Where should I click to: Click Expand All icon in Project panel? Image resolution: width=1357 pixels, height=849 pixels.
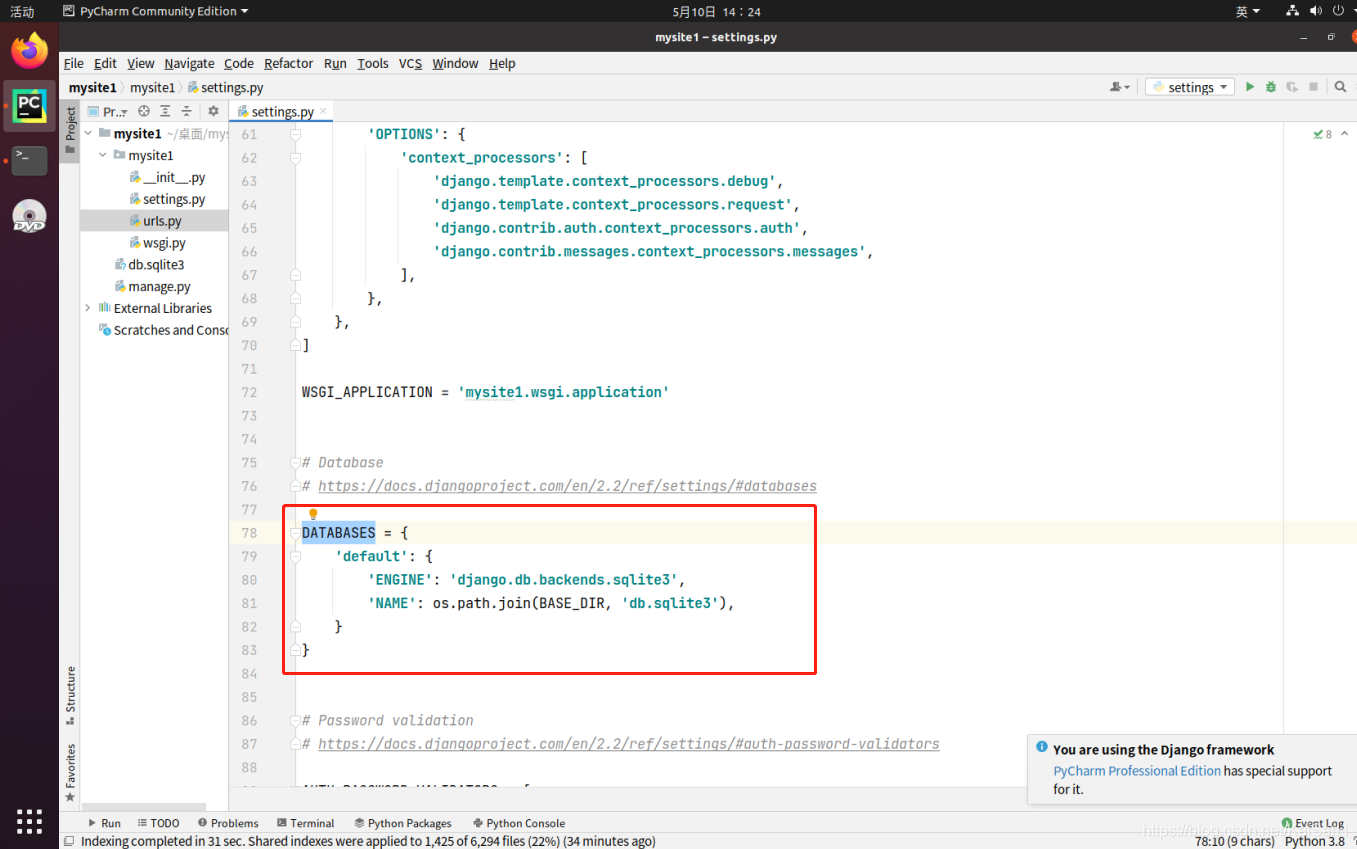165,111
